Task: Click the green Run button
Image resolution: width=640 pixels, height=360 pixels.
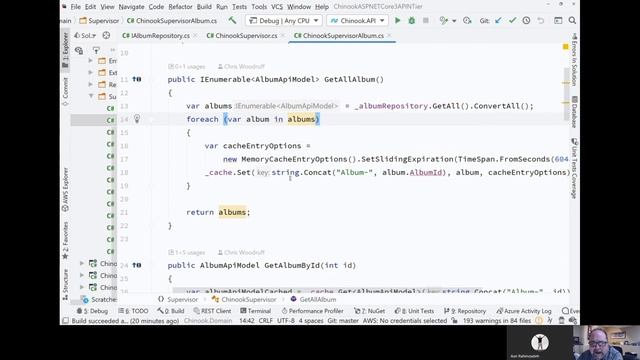Action: 397,20
